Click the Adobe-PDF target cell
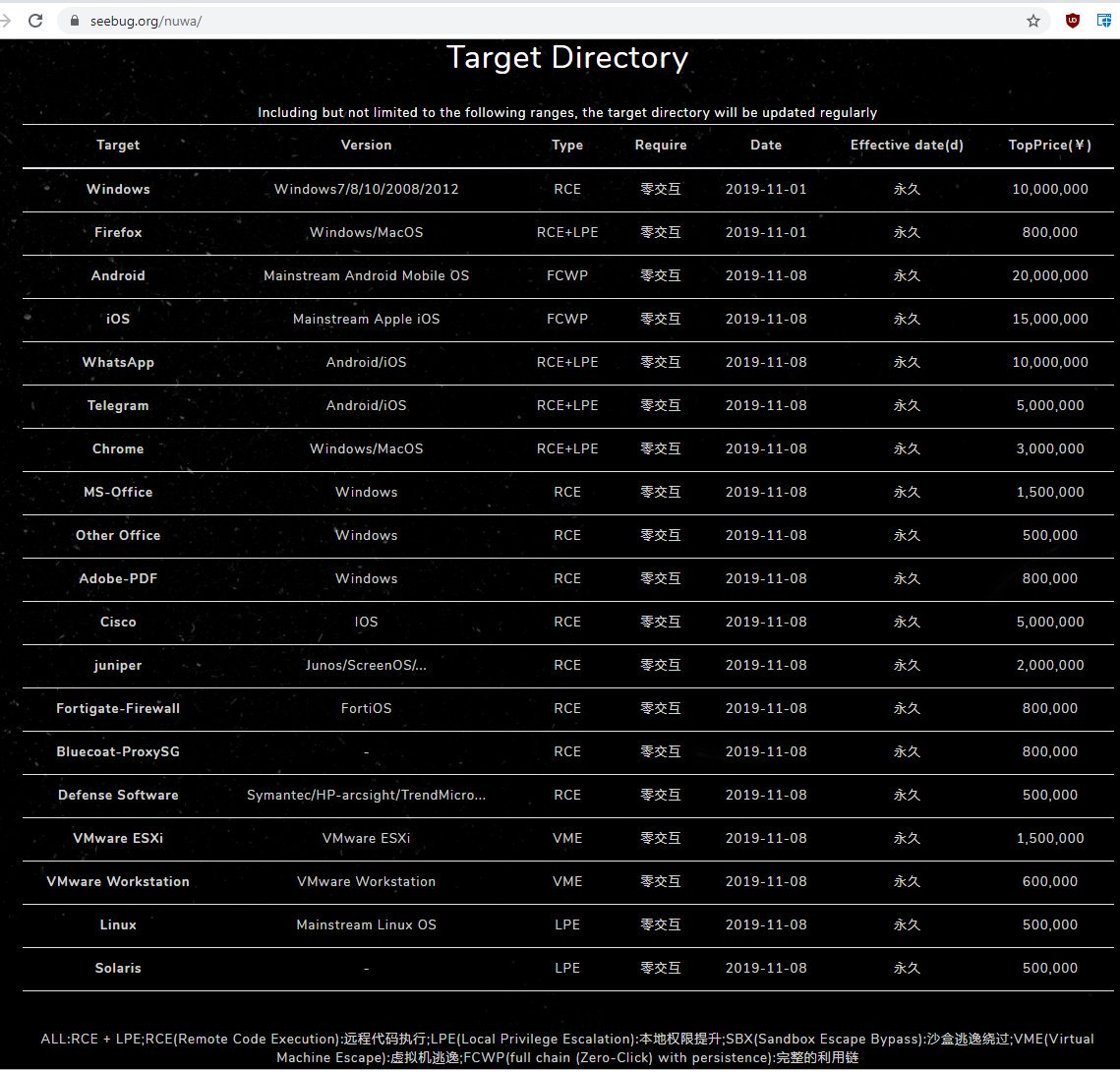 click(118, 578)
